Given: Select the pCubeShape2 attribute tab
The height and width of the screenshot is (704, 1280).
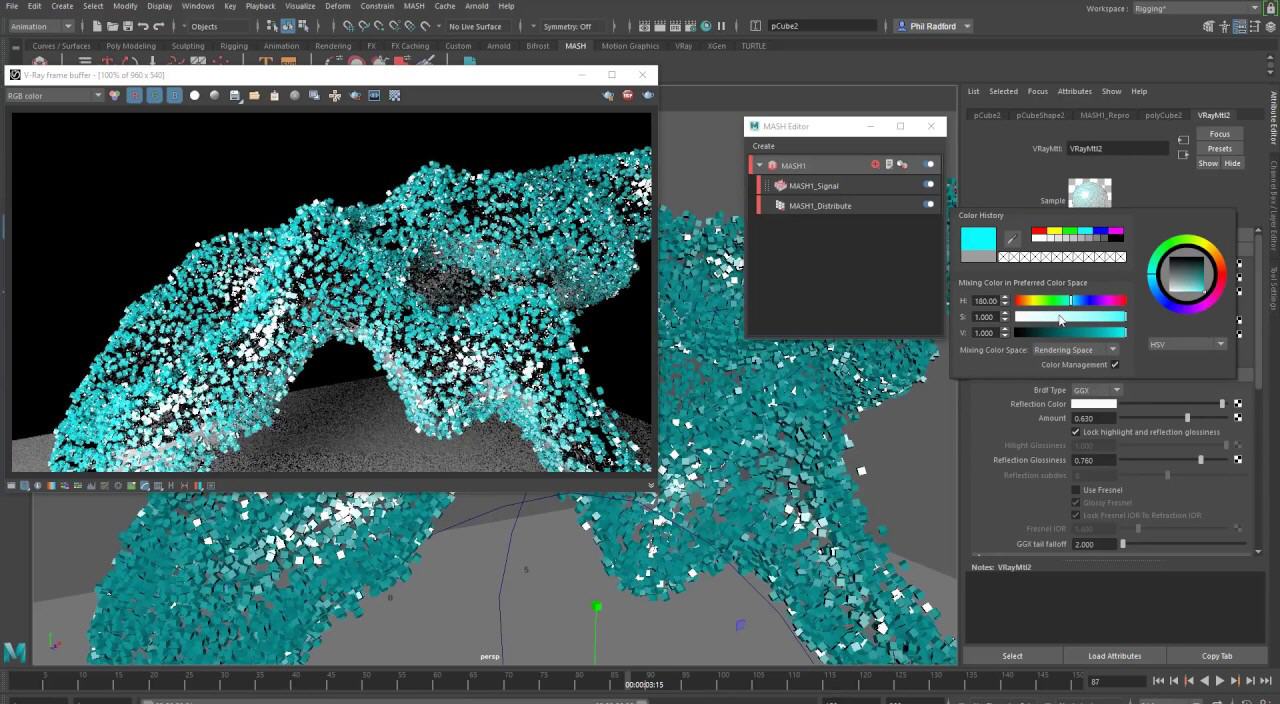Looking at the screenshot, I should click(1040, 115).
